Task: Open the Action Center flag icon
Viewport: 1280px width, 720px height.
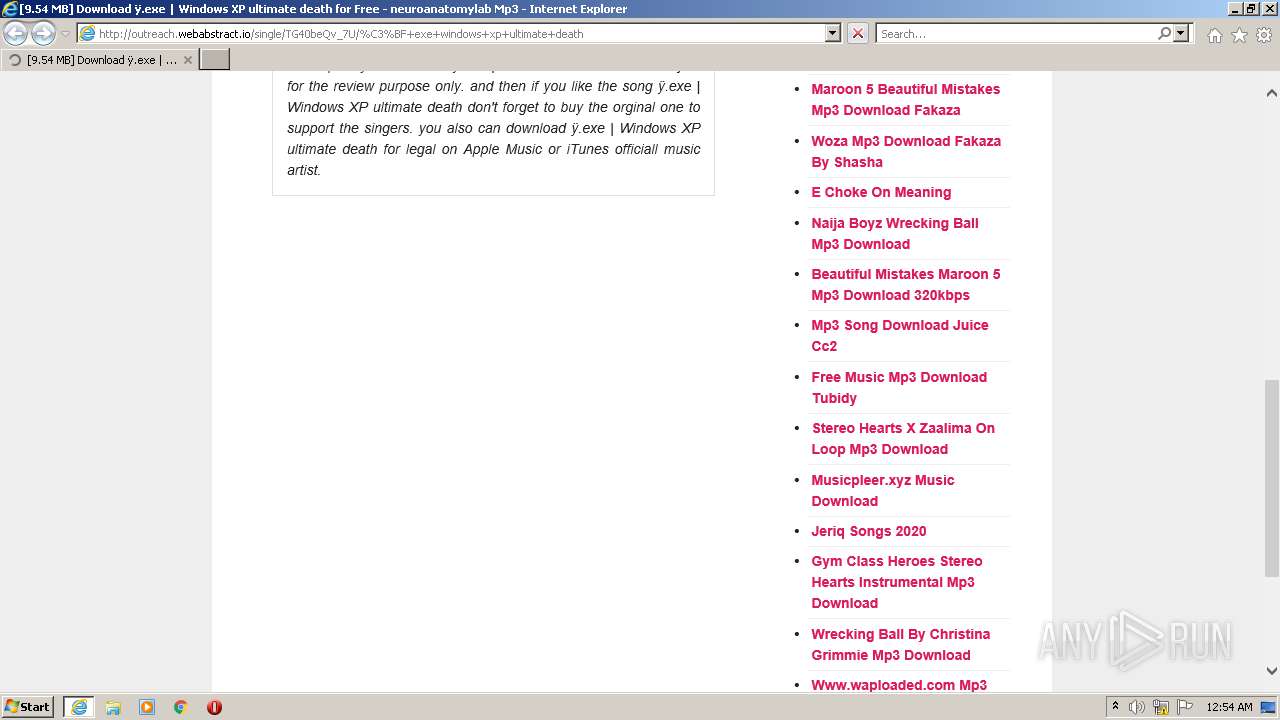Action: tap(1185, 707)
